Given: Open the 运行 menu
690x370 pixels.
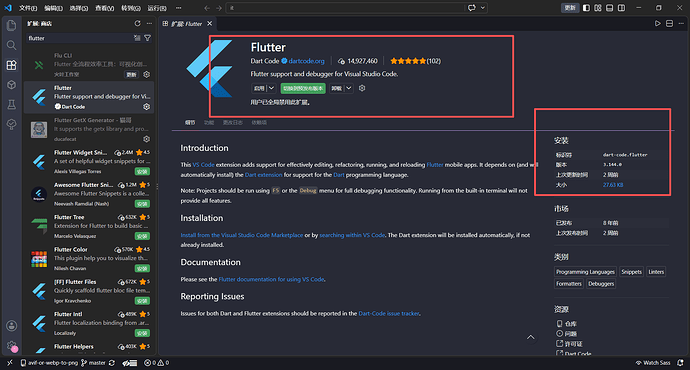Looking at the screenshot, I should coord(157,8).
